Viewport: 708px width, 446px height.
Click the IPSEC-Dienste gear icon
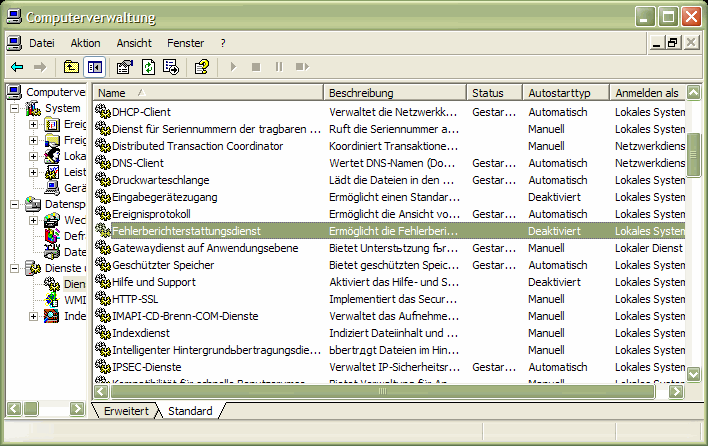103,367
